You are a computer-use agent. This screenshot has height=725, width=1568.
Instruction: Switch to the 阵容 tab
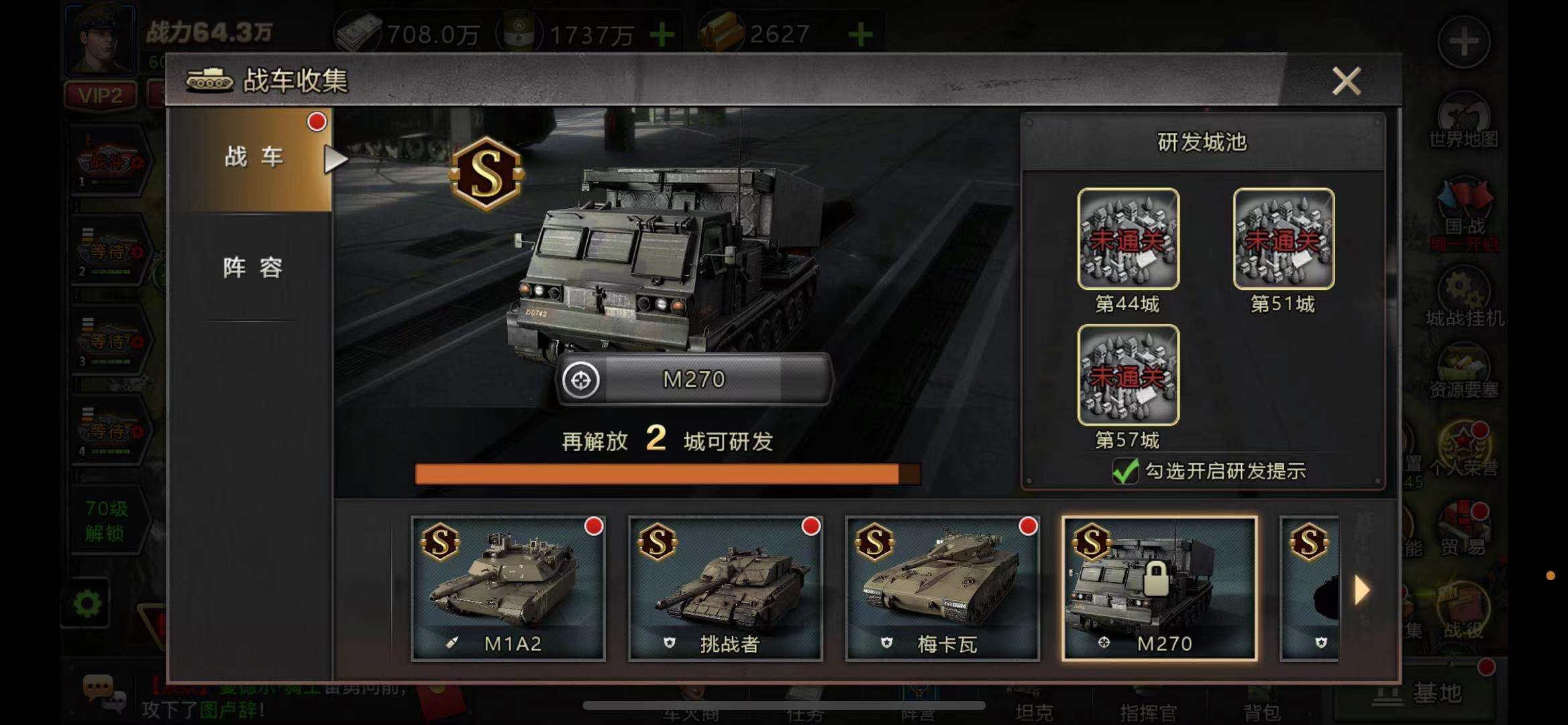coord(253,267)
